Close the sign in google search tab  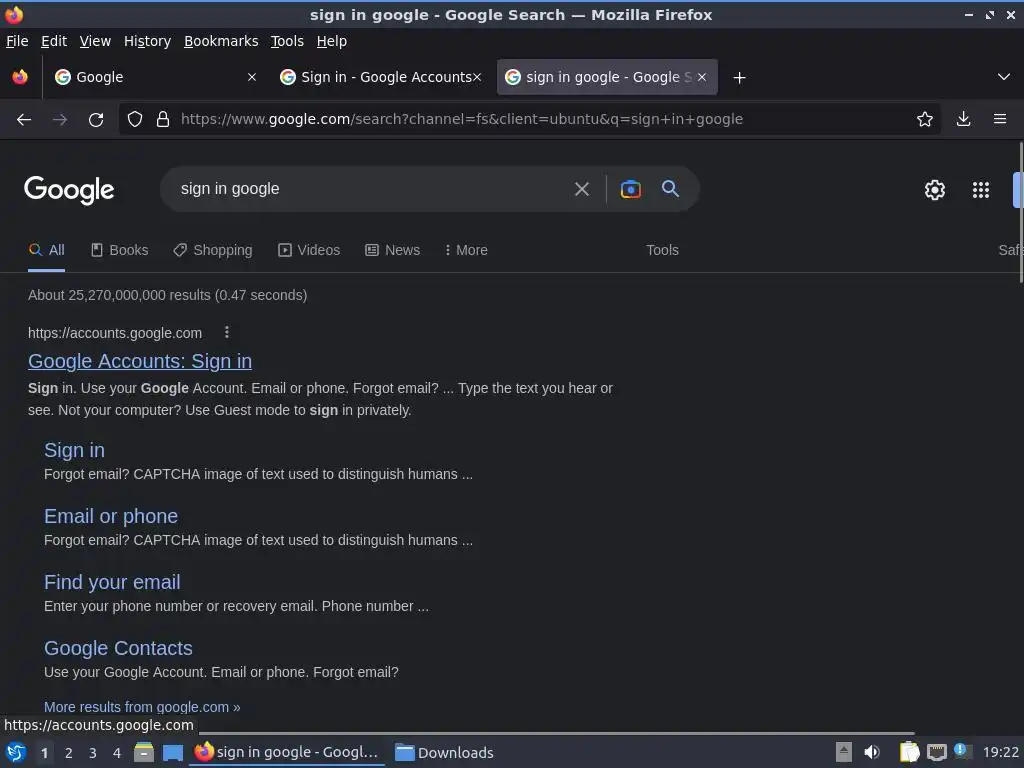coord(702,77)
